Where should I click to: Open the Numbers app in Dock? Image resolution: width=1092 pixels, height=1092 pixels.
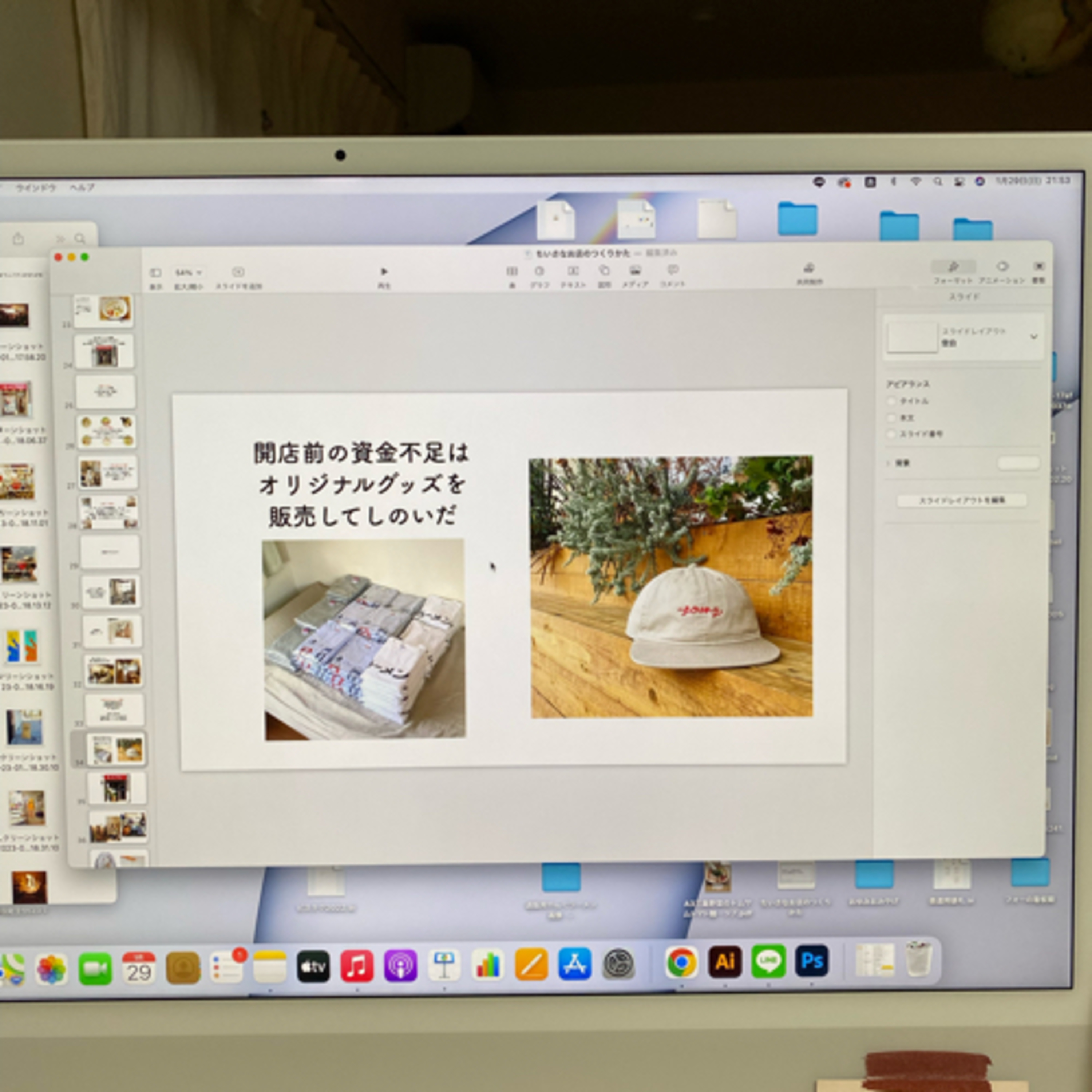pos(487,965)
